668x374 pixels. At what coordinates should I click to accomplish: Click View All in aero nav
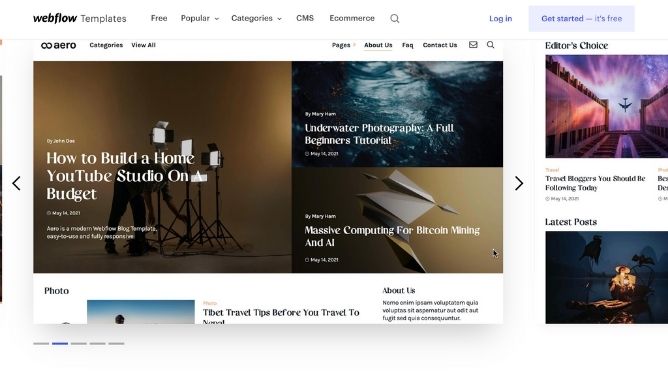(x=143, y=45)
